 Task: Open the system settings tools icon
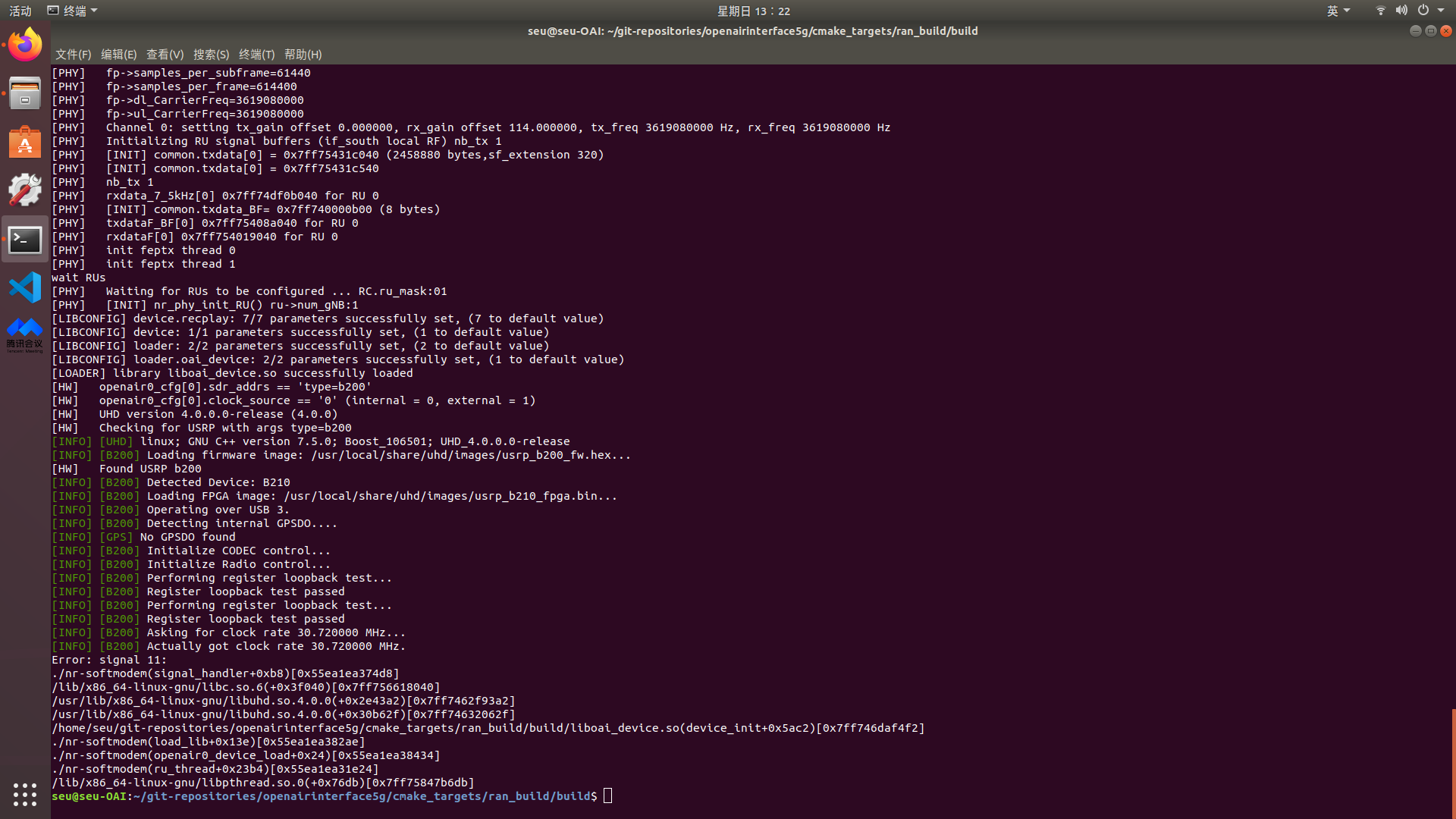click(25, 190)
